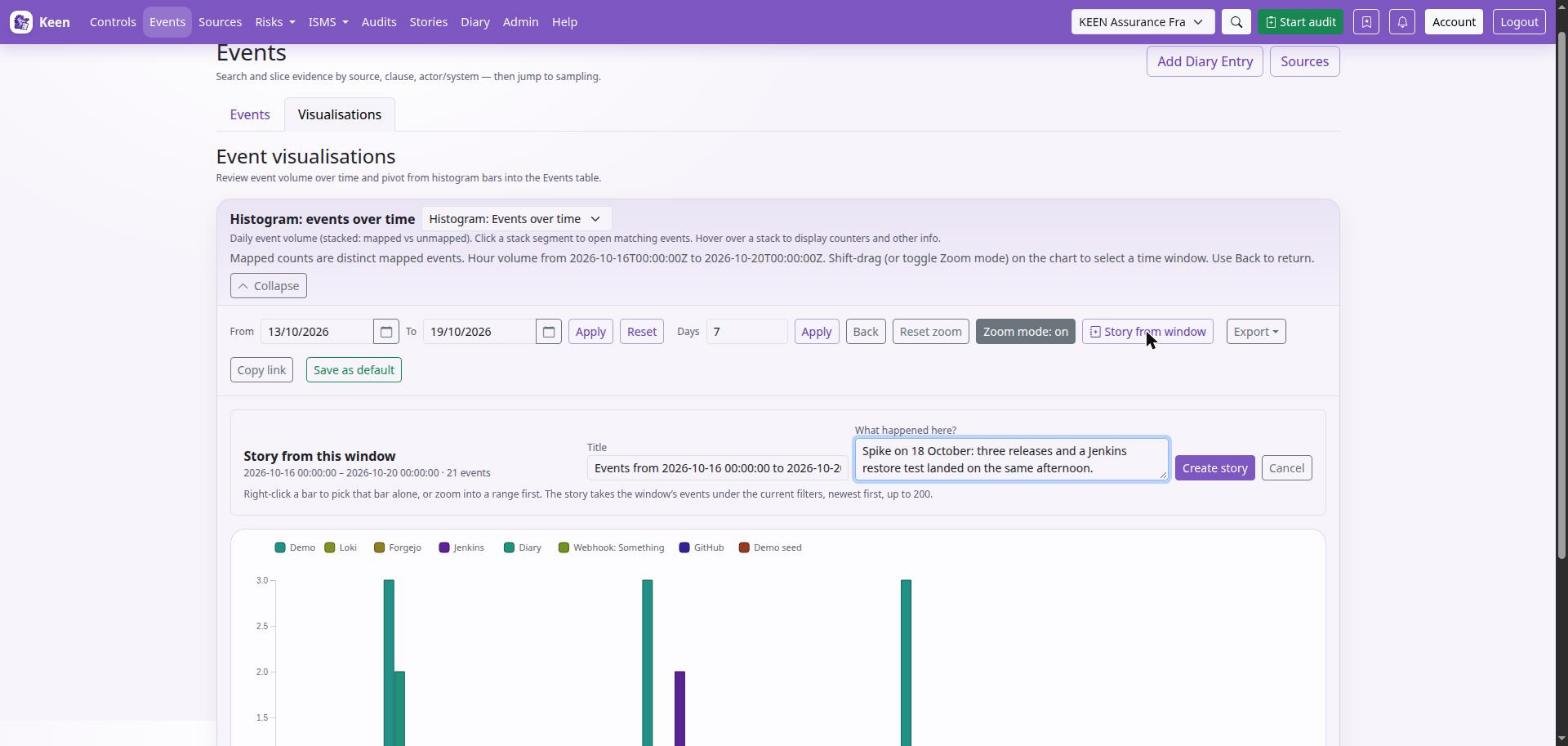Click the Reset zoom button
This screenshot has width=1568, height=746.
pos(930,332)
